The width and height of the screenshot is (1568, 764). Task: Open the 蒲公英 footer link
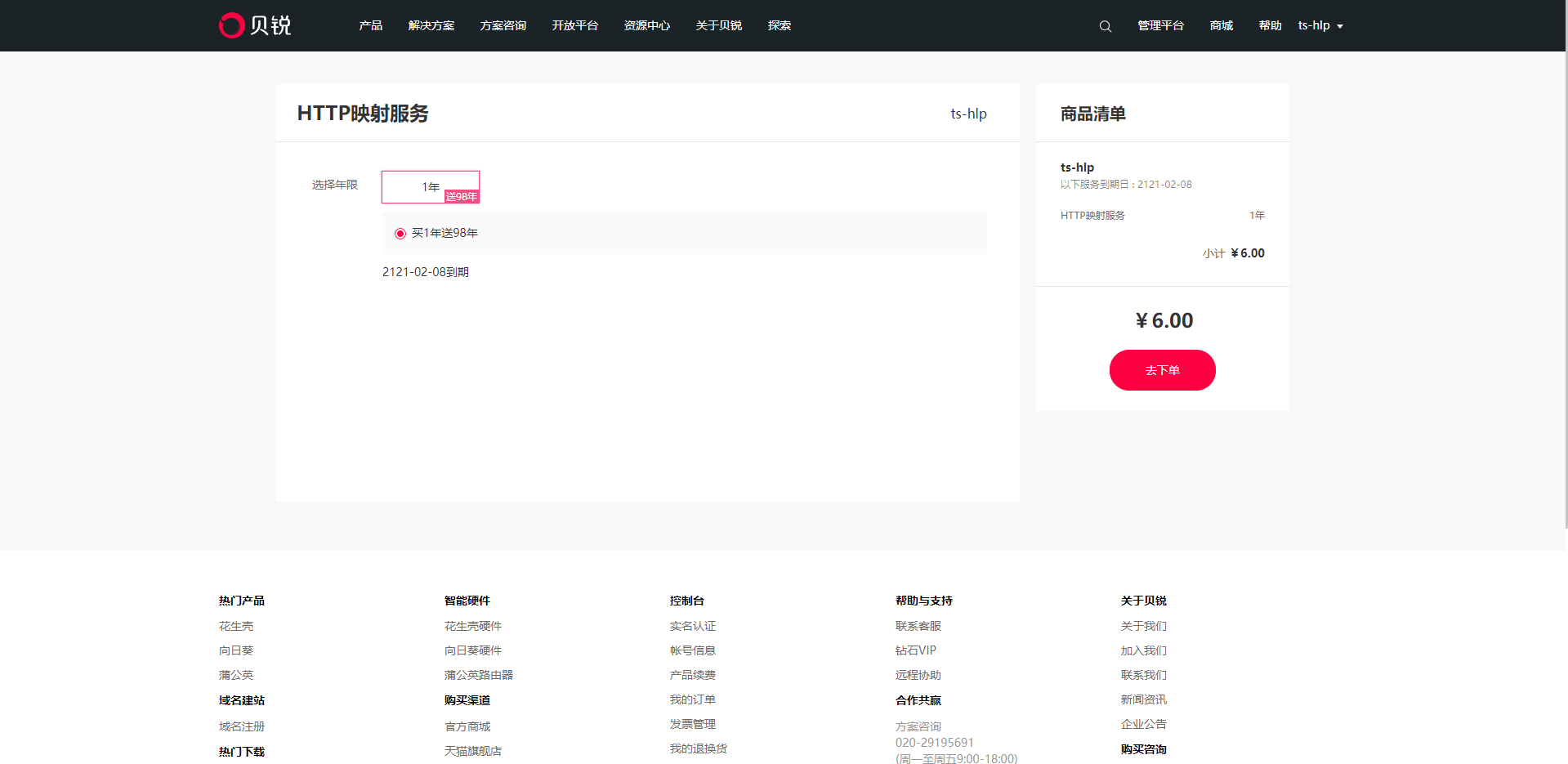[236, 675]
